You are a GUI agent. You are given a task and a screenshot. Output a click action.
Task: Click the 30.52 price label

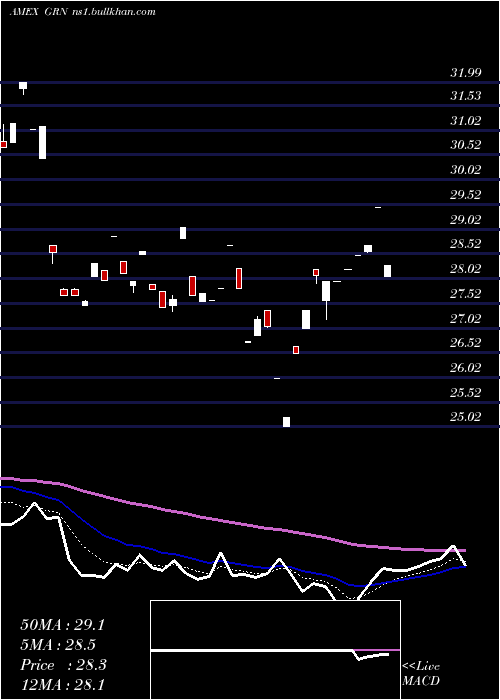pos(466,145)
